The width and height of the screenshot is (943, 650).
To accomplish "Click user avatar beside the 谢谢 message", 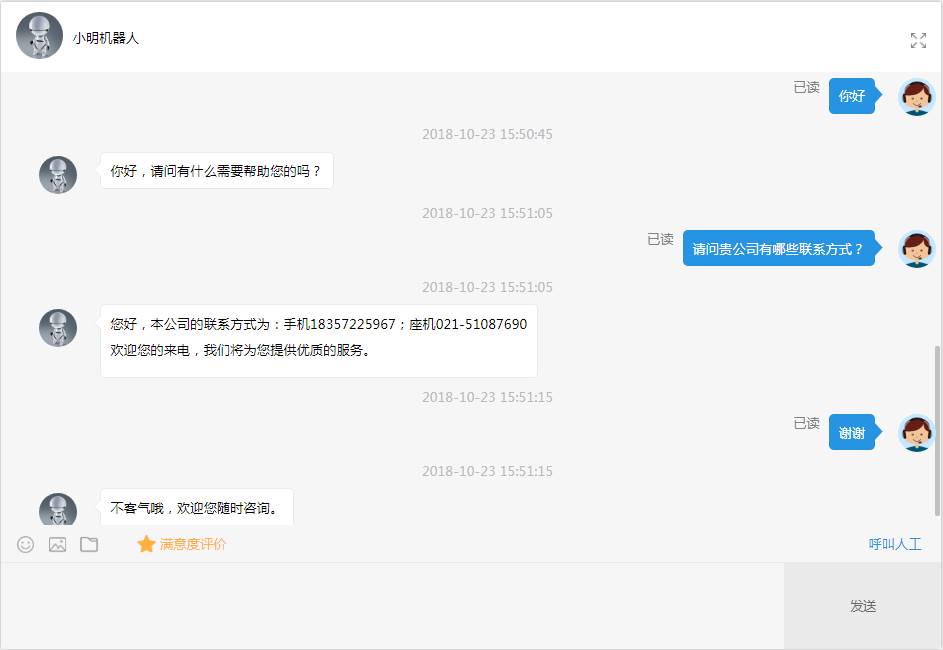I will (x=916, y=432).
